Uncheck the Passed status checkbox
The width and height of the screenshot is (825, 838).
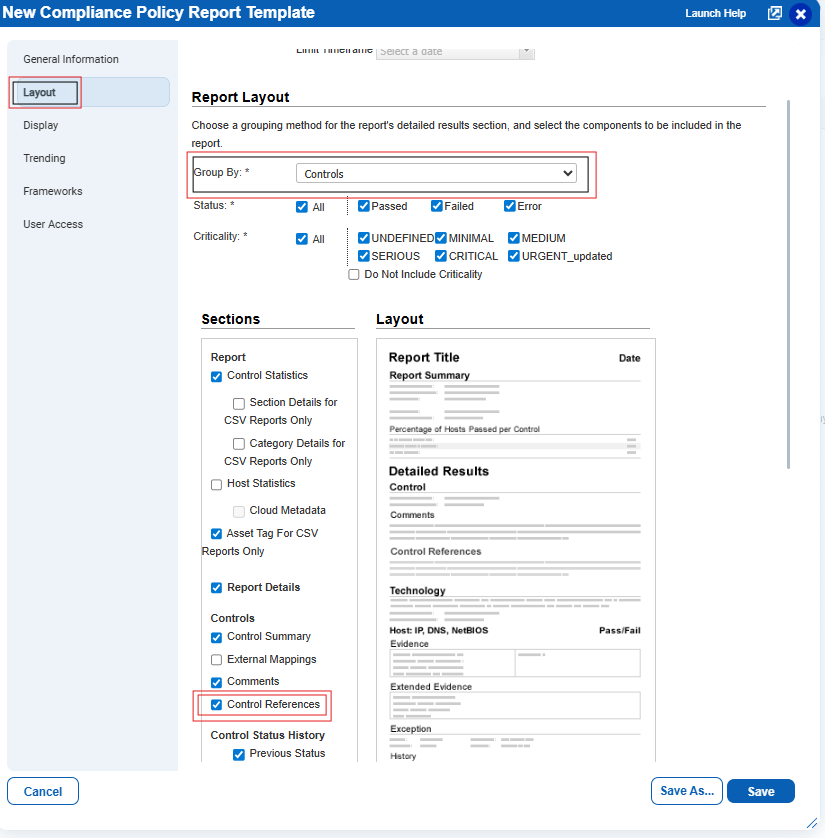[364, 206]
